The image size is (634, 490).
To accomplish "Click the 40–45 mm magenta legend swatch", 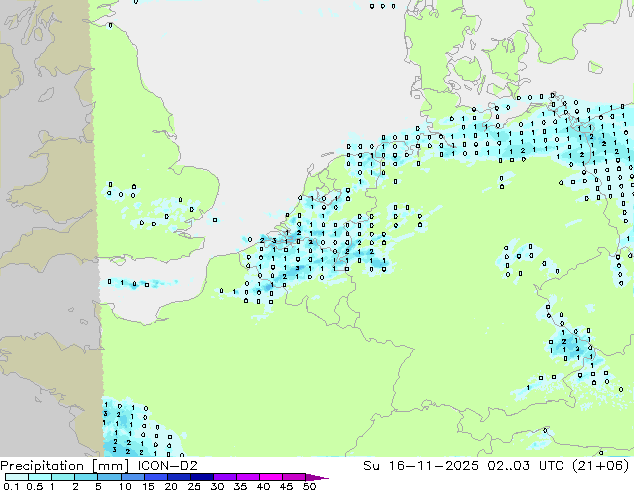I will [270, 477].
